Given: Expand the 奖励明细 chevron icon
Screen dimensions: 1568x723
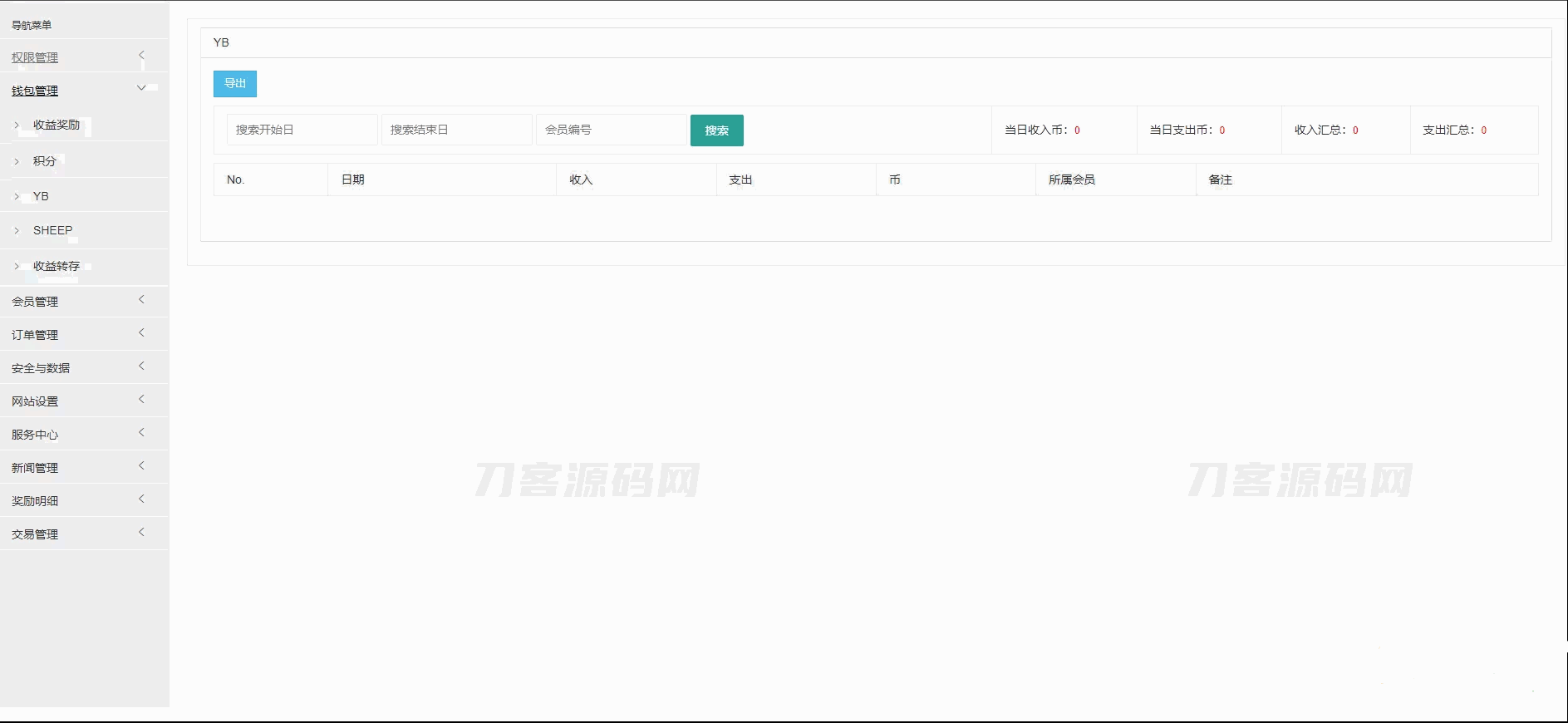Looking at the screenshot, I should [141, 499].
